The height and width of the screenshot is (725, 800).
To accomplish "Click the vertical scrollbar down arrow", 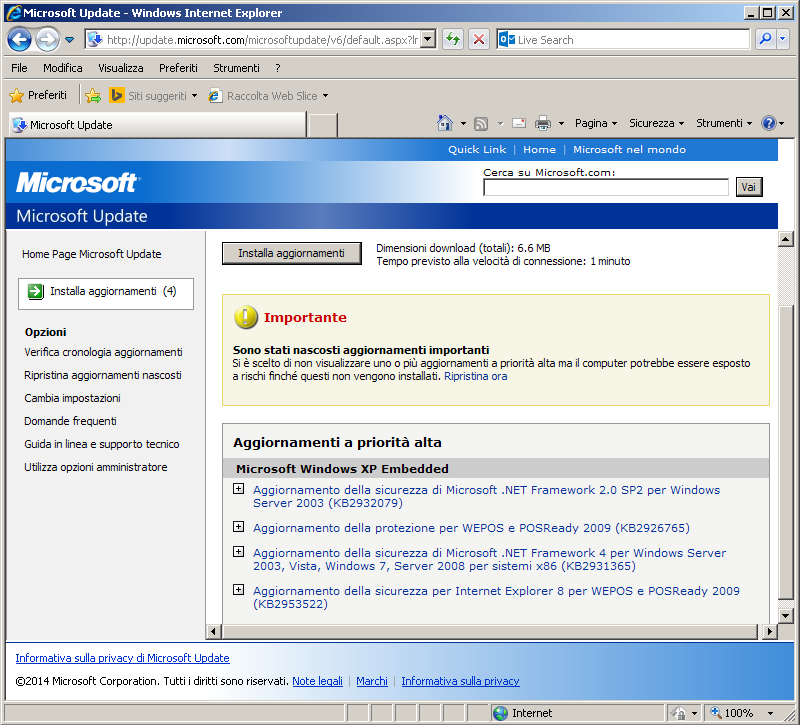I will 785,615.
